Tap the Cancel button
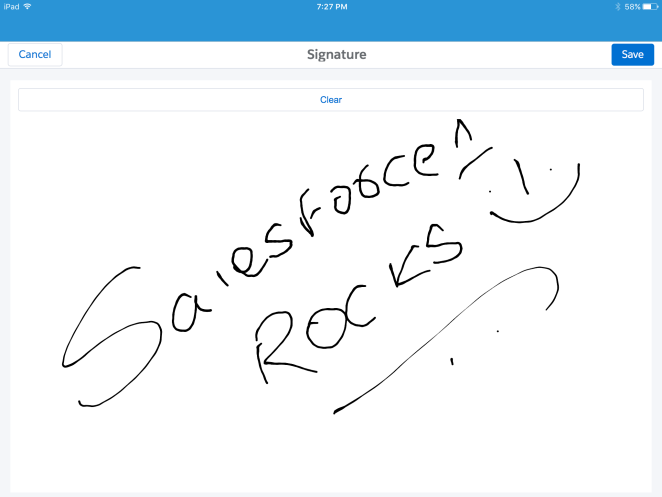 tap(35, 54)
